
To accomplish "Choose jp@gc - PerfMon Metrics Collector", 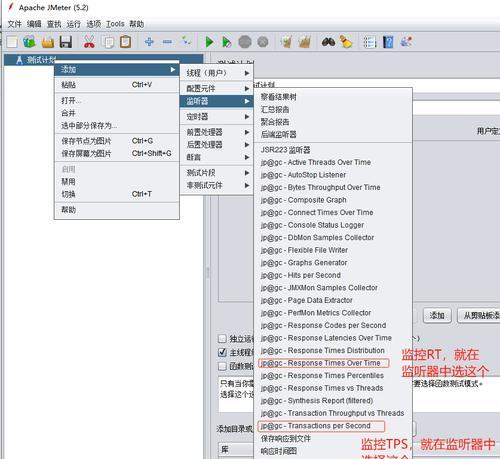I will coord(333,313).
